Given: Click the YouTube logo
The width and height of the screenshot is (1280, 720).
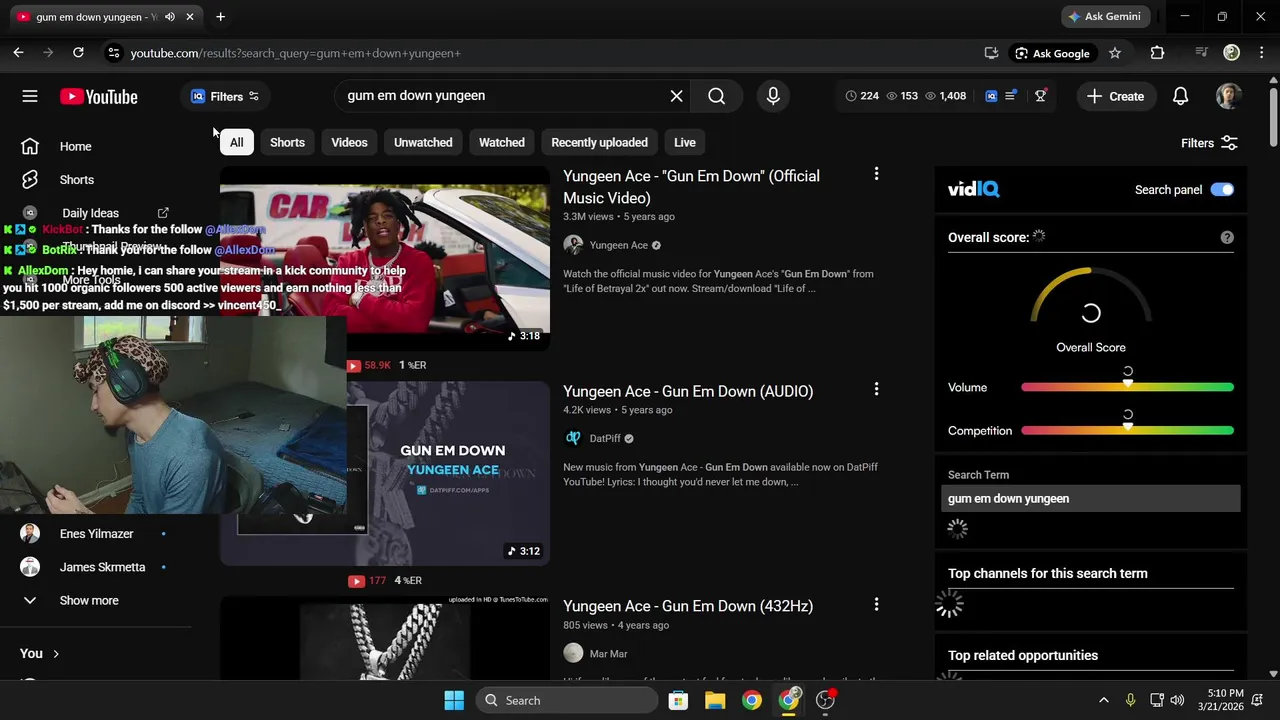Looking at the screenshot, I should pyautogui.click(x=98, y=96).
